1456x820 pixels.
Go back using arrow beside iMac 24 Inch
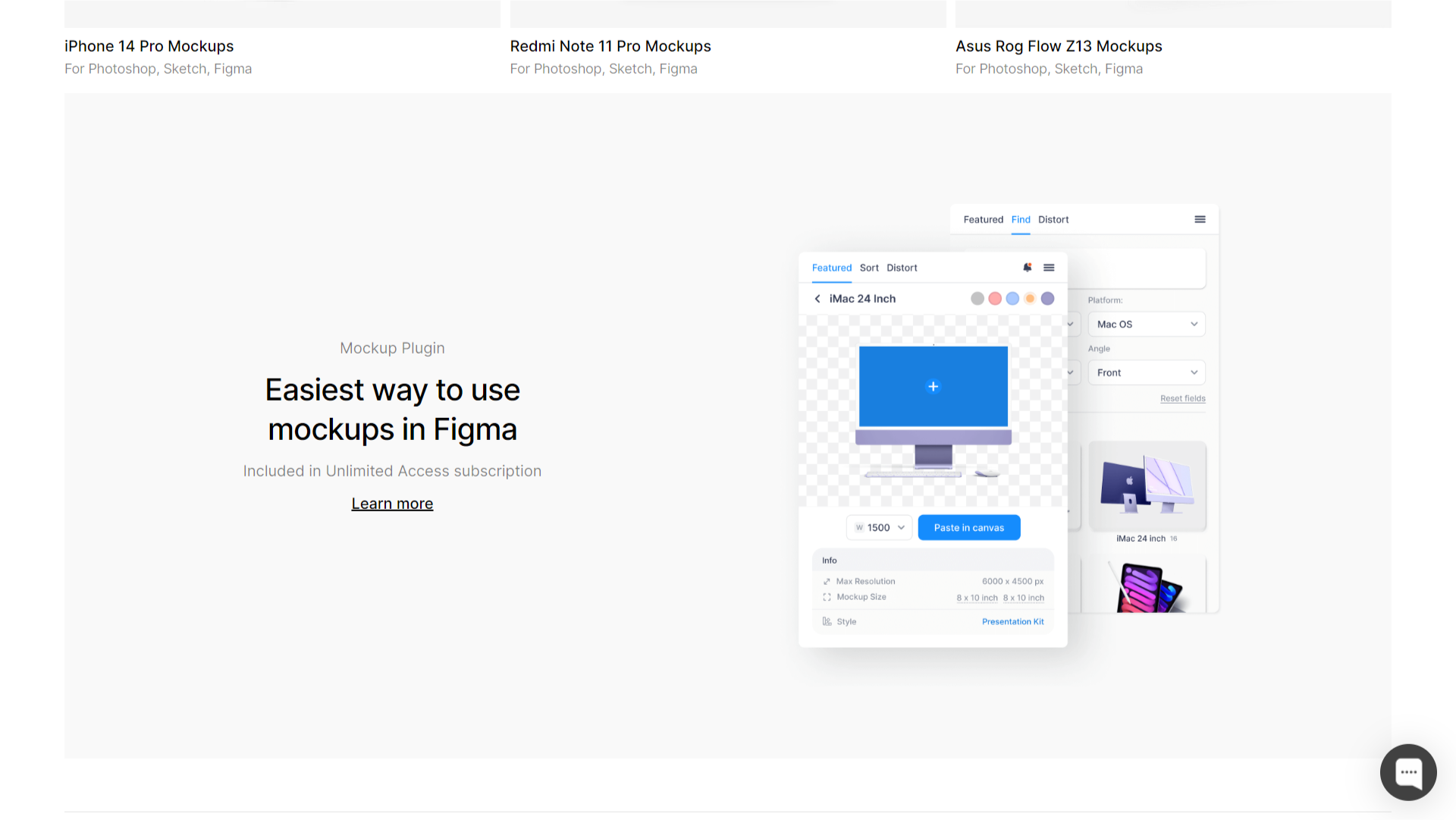(x=817, y=299)
